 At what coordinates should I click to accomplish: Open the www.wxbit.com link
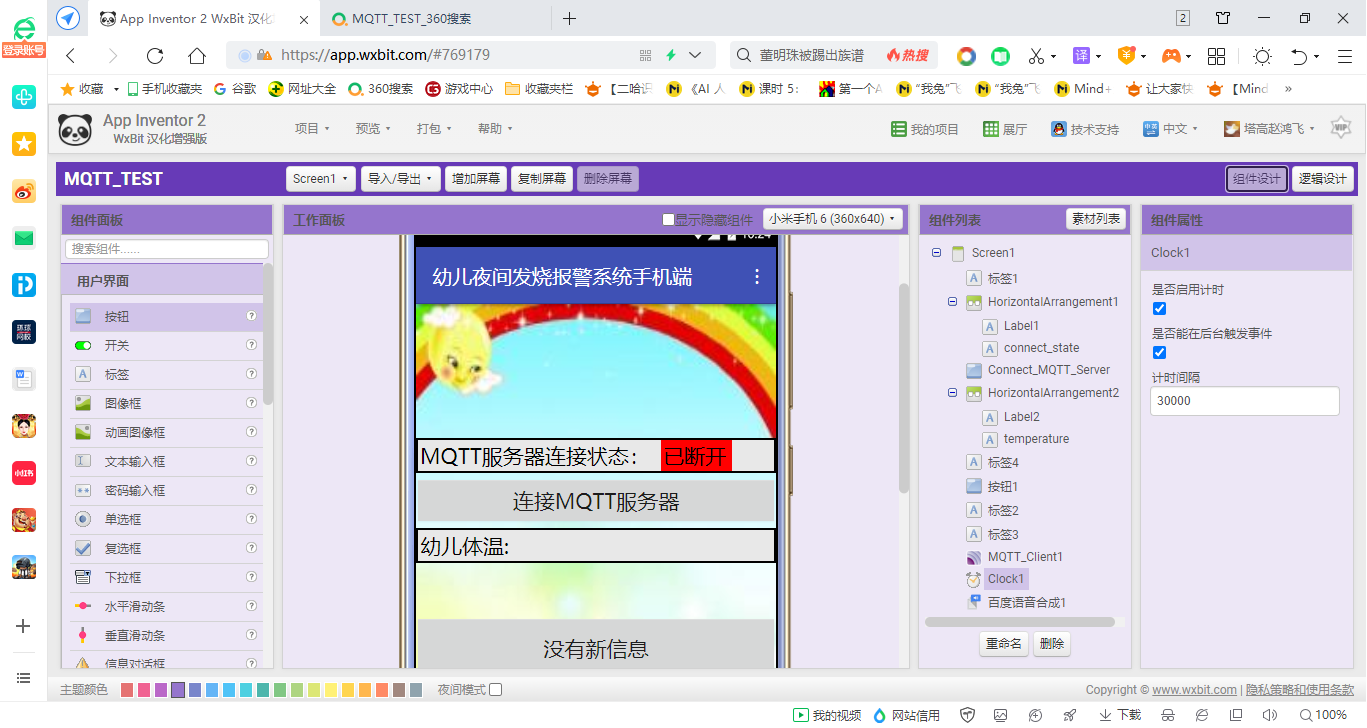pyautogui.click(x=1194, y=690)
